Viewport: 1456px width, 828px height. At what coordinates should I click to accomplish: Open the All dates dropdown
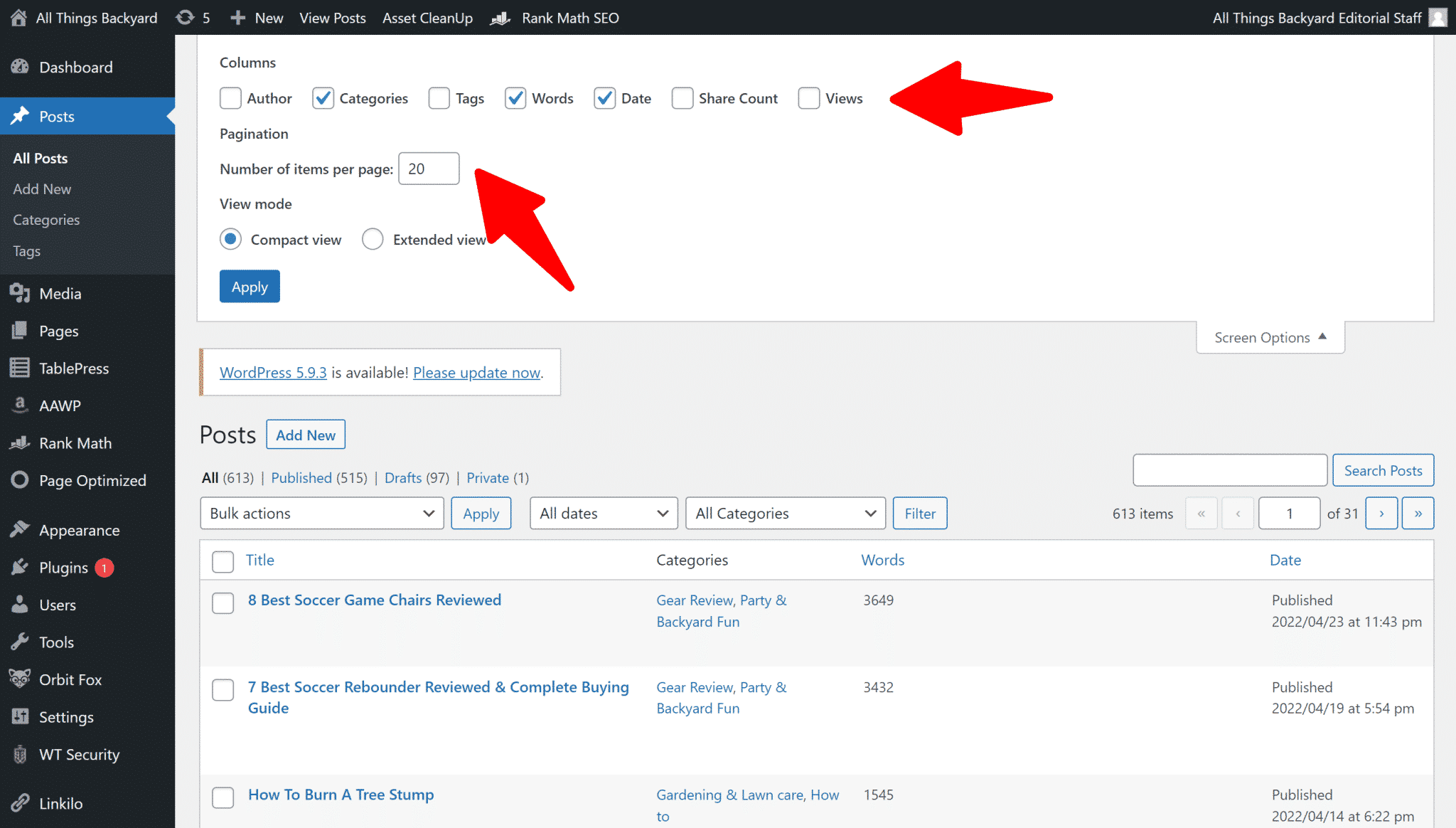(603, 513)
